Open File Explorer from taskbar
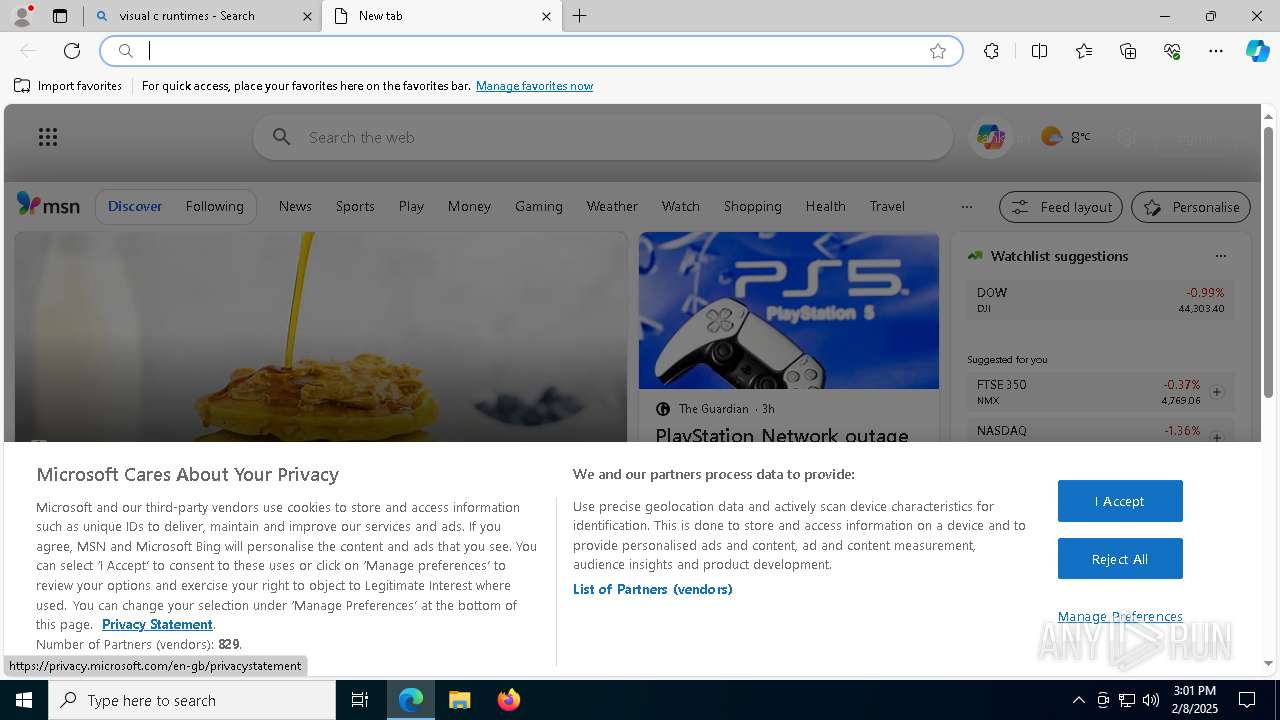1280x720 pixels. click(460, 700)
